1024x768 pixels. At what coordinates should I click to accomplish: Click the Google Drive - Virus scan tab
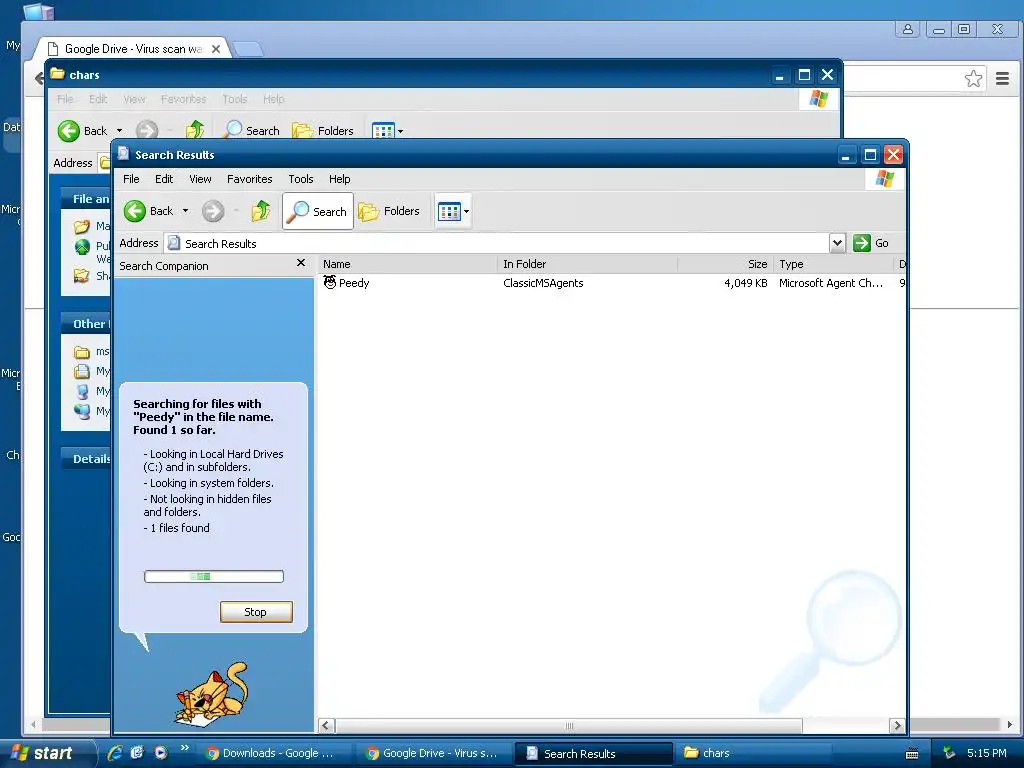point(131,49)
